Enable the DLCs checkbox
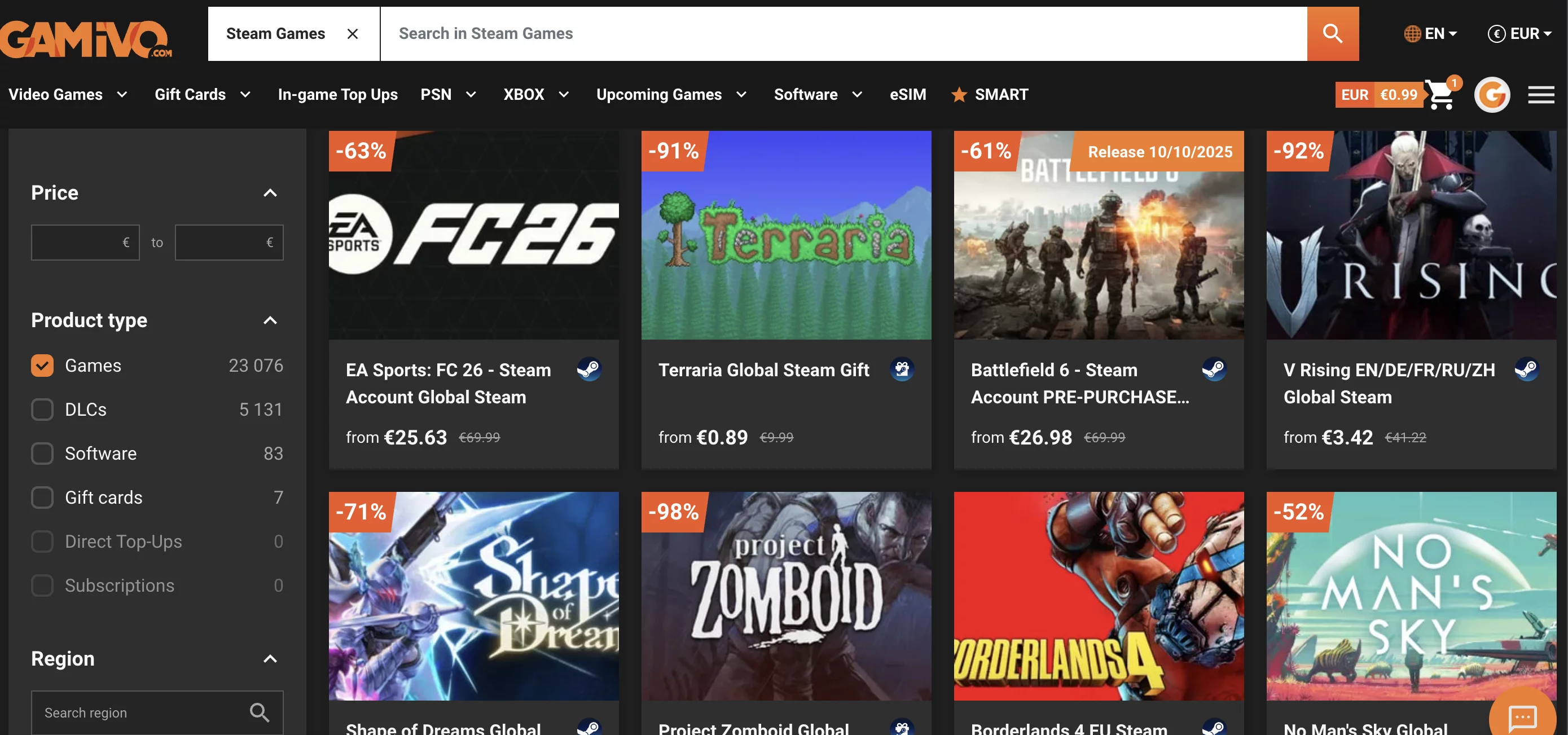Viewport: 1568px width, 735px height. click(x=42, y=410)
